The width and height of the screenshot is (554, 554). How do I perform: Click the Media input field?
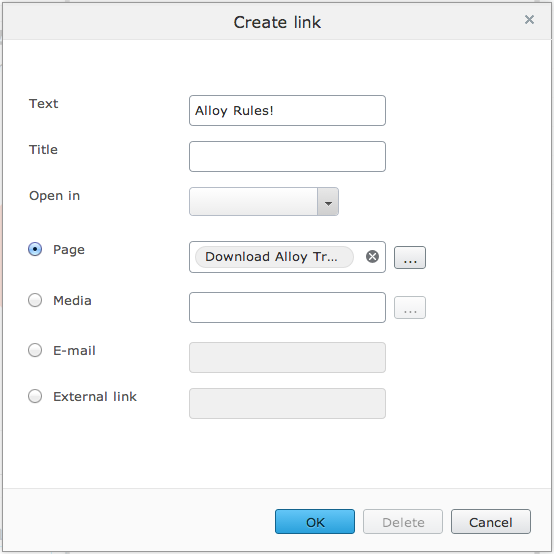point(287,307)
